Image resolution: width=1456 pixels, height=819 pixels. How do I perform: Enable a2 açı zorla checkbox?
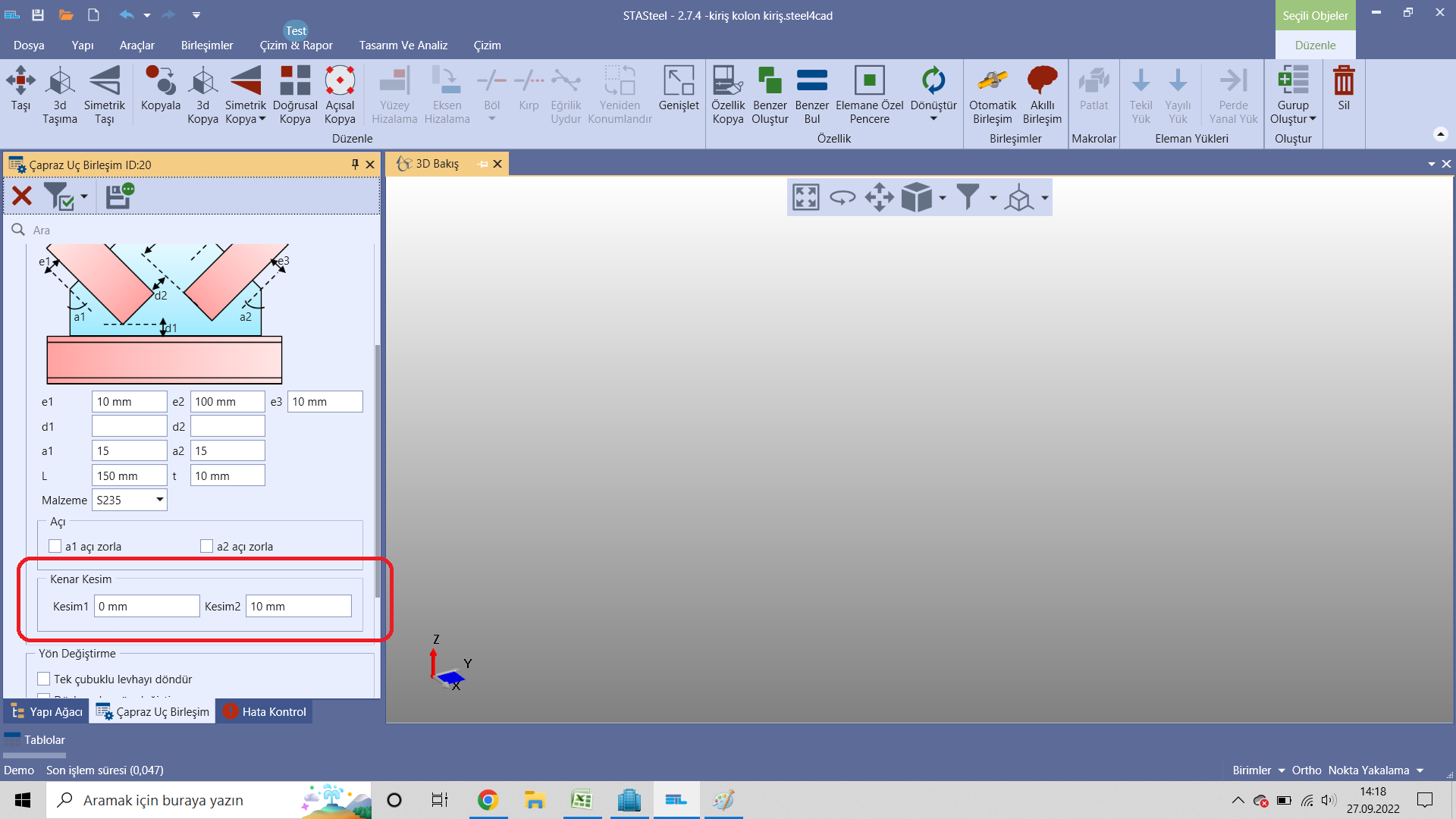[x=206, y=546]
